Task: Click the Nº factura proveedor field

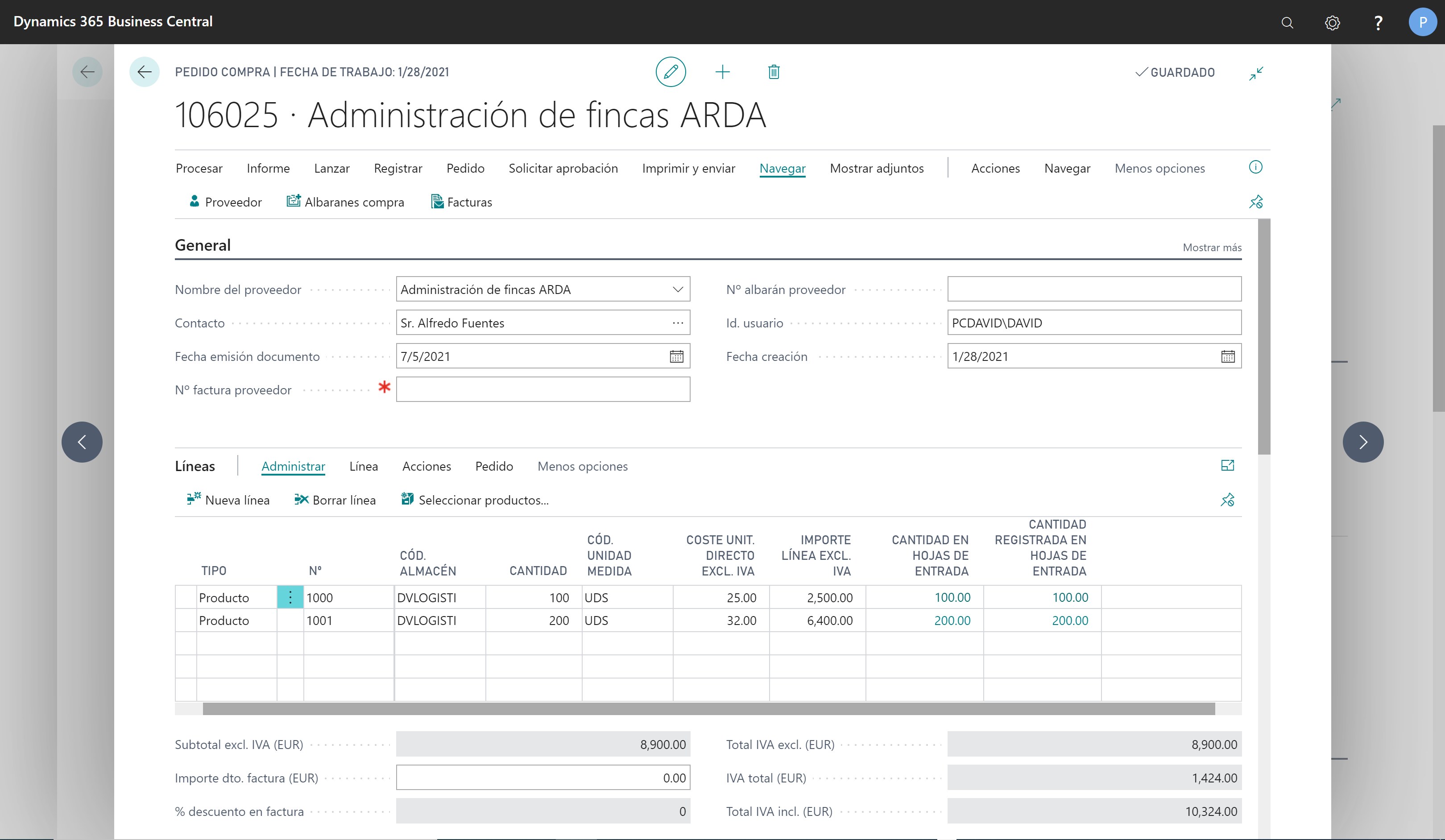Action: point(542,389)
